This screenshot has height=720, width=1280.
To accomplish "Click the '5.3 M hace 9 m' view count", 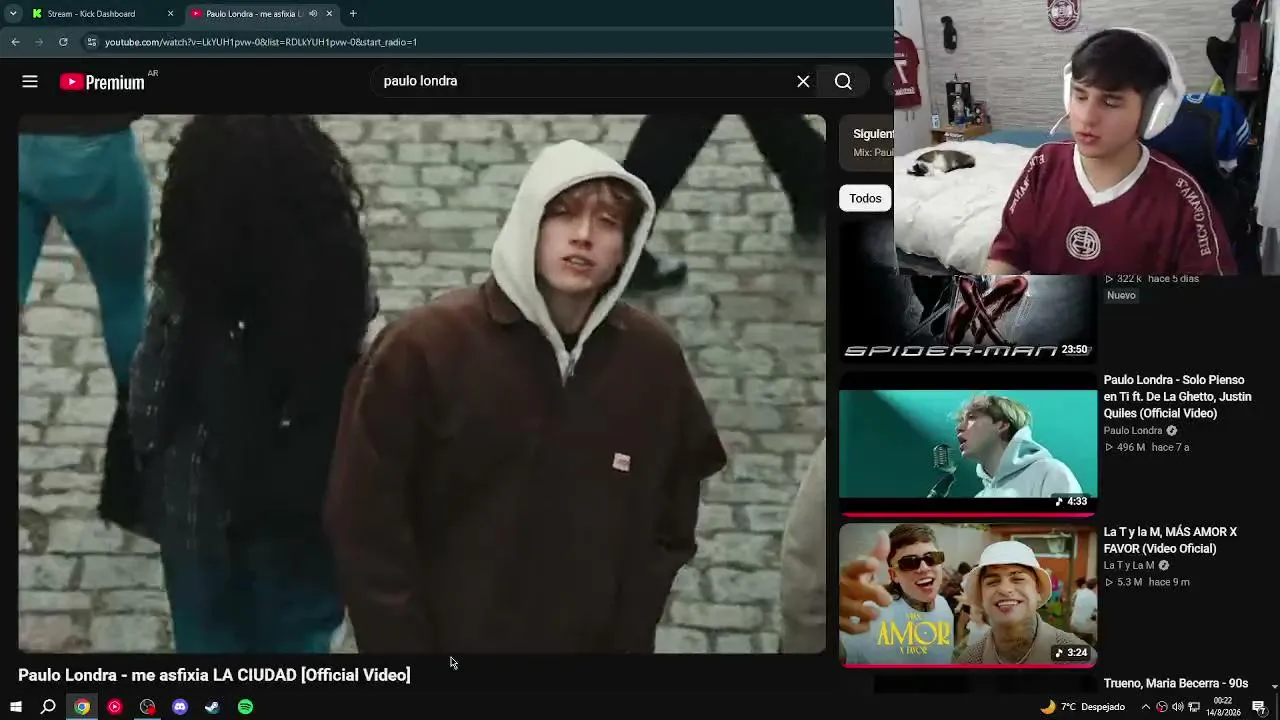I will tap(1146, 582).
